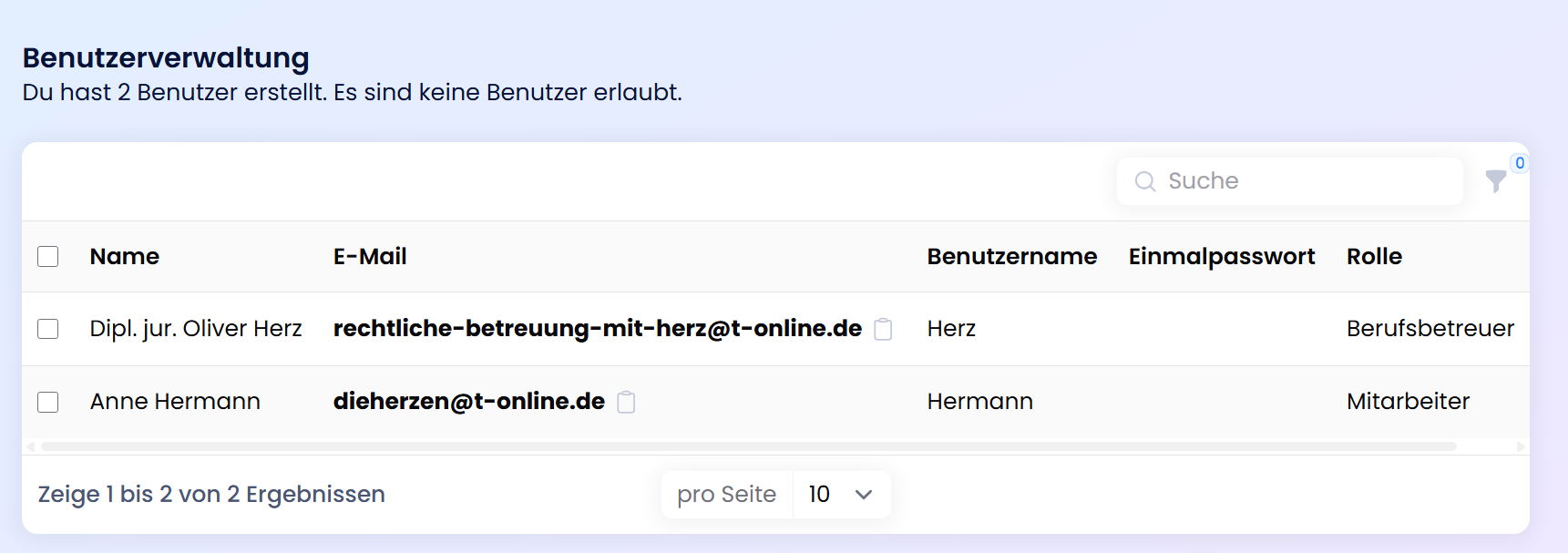Sort by the E-Mail column header
The height and width of the screenshot is (553, 1568).
coord(370,257)
